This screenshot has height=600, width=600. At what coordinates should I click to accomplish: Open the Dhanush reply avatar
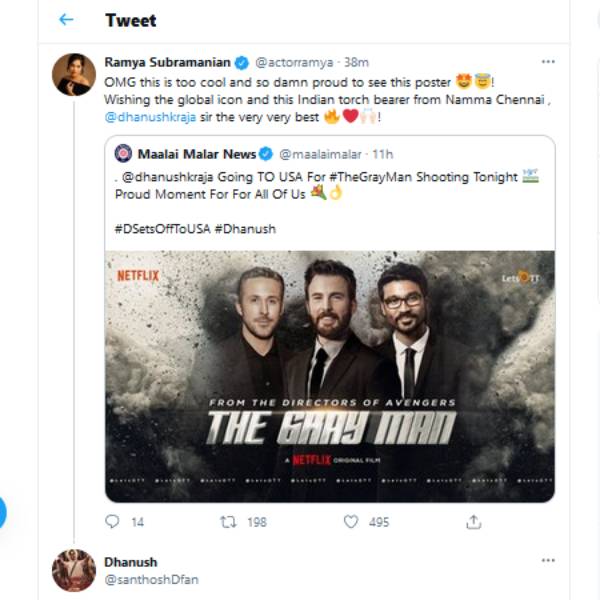(74, 570)
